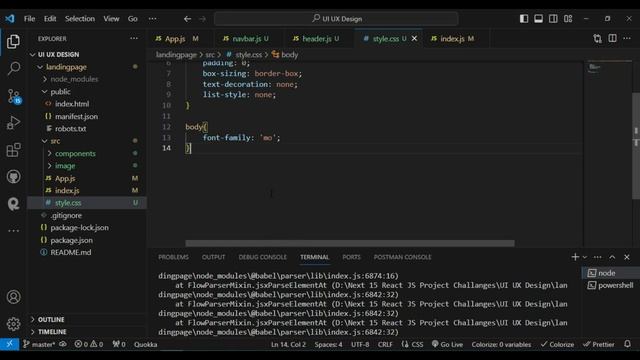Click the errors and warnings count

89,344
